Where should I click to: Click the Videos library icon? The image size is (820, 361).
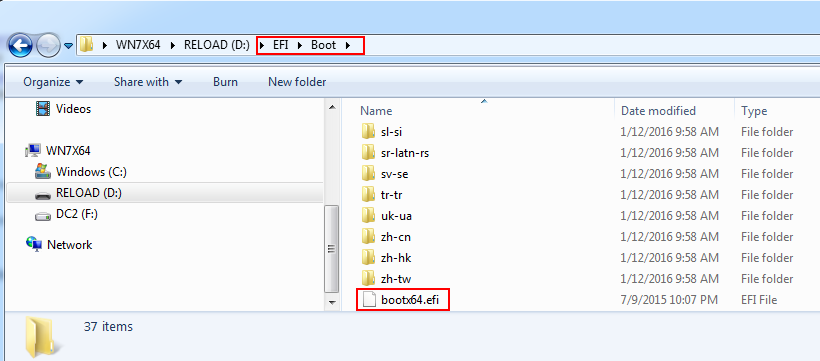pos(43,109)
